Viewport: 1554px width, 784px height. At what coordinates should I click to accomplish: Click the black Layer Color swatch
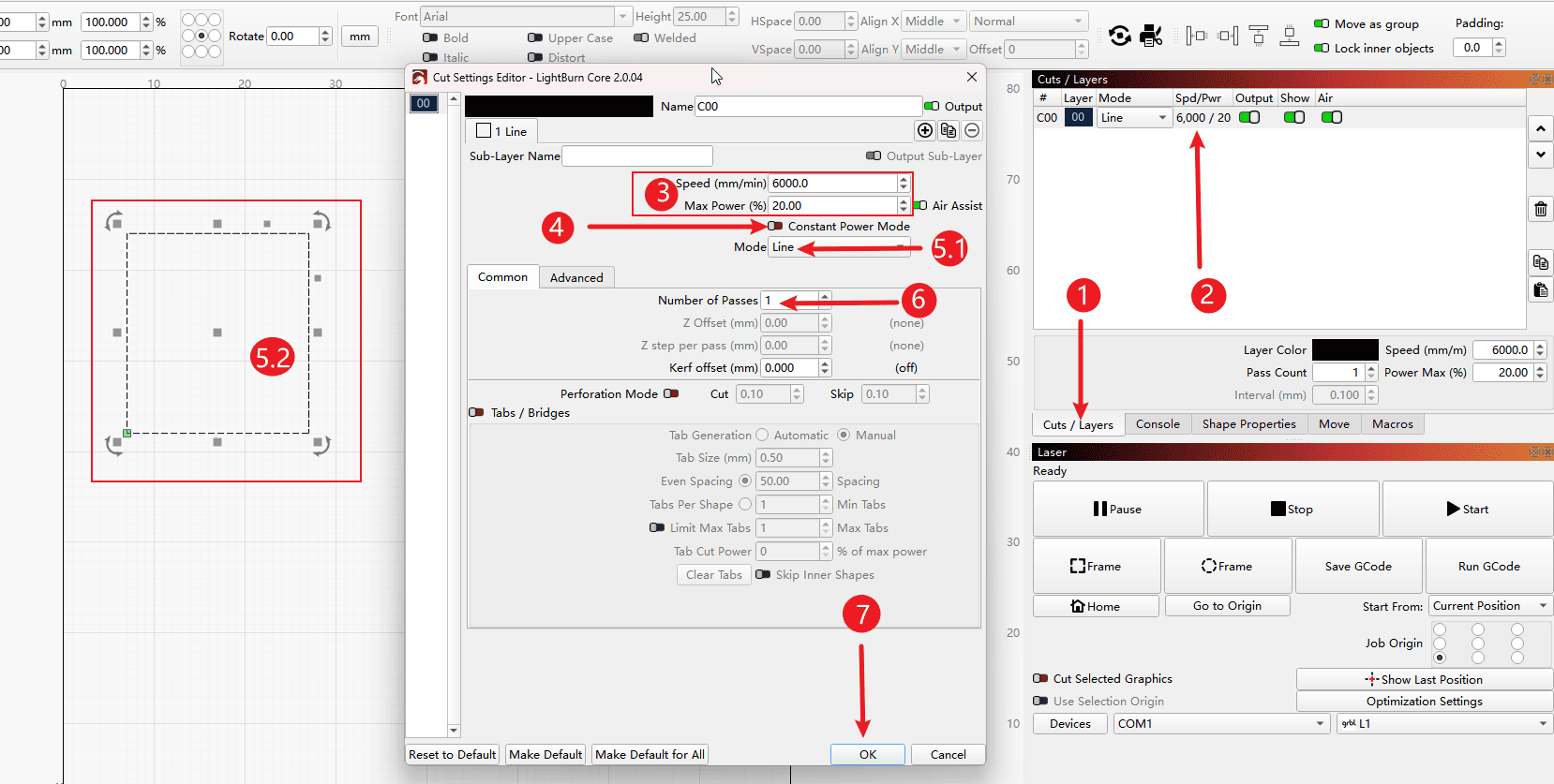1344,349
